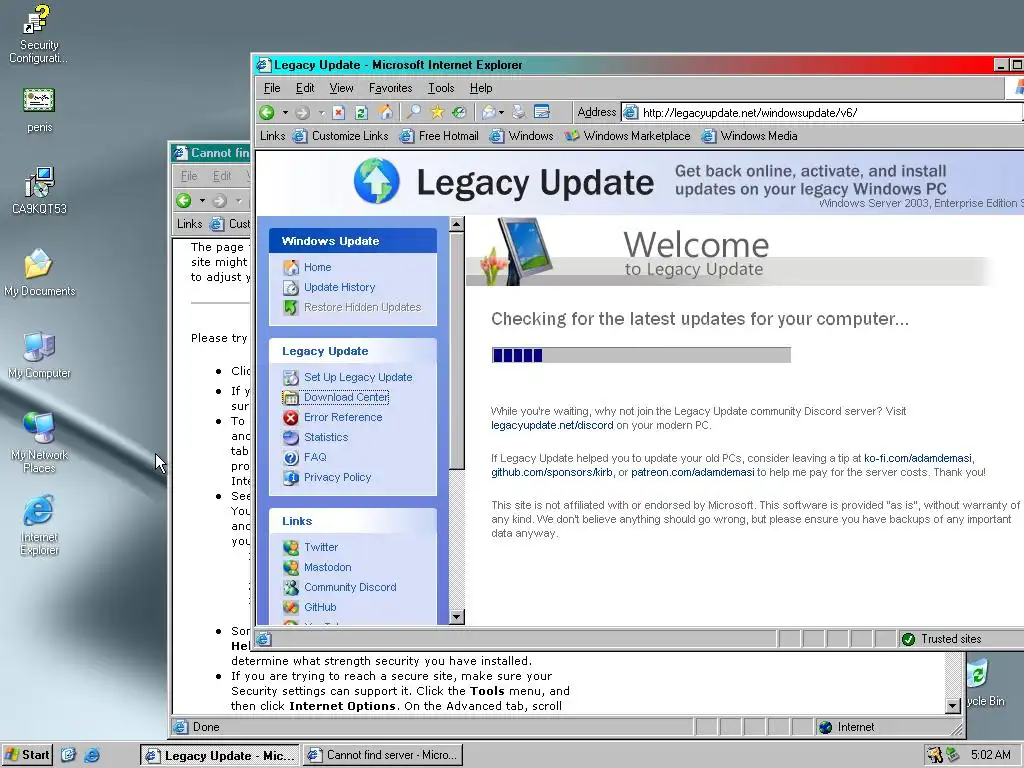
Task: Go back in Legacy Update browser window
Action: (x=266, y=112)
